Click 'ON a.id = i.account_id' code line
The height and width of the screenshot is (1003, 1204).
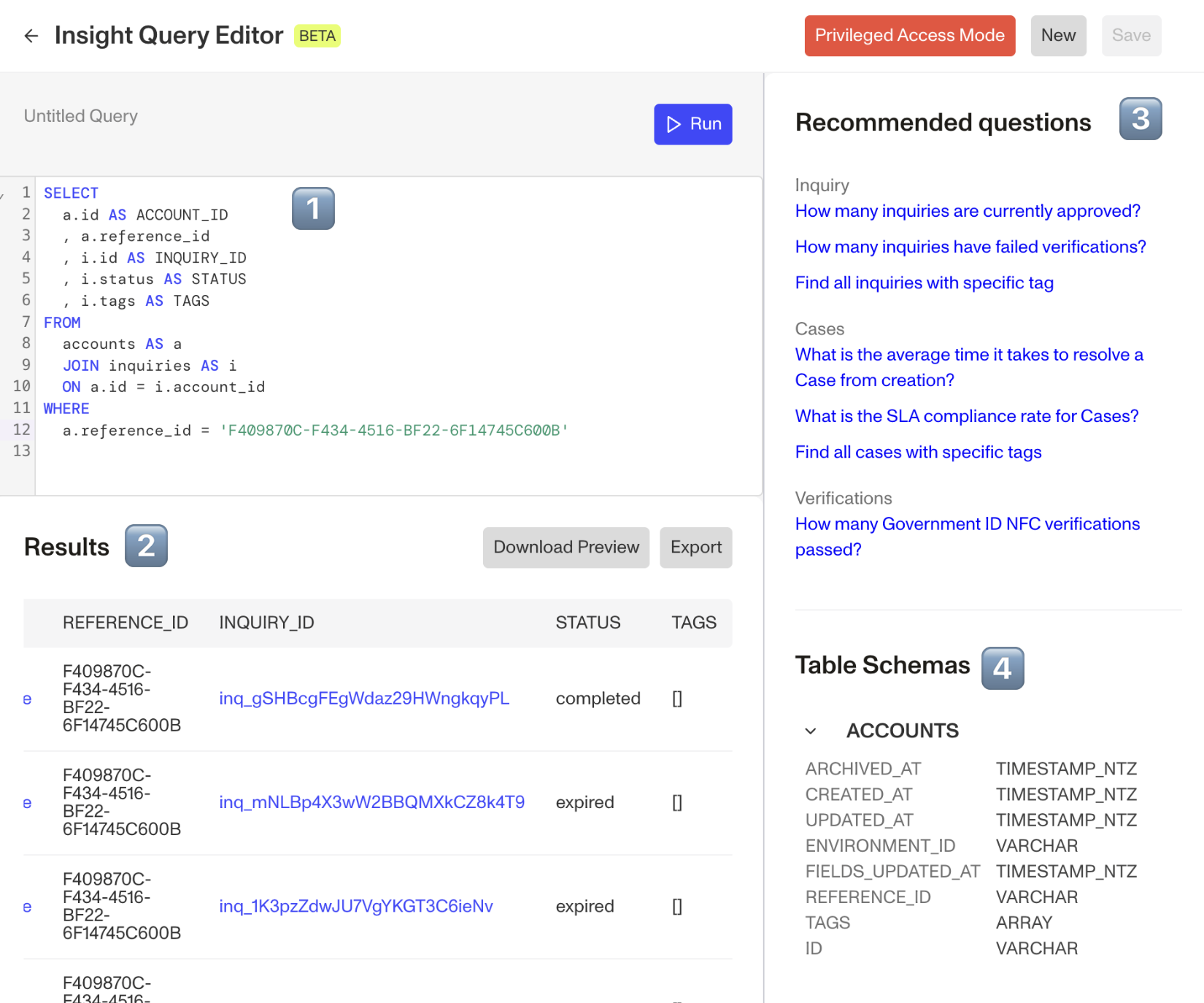(x=163, y=387)
